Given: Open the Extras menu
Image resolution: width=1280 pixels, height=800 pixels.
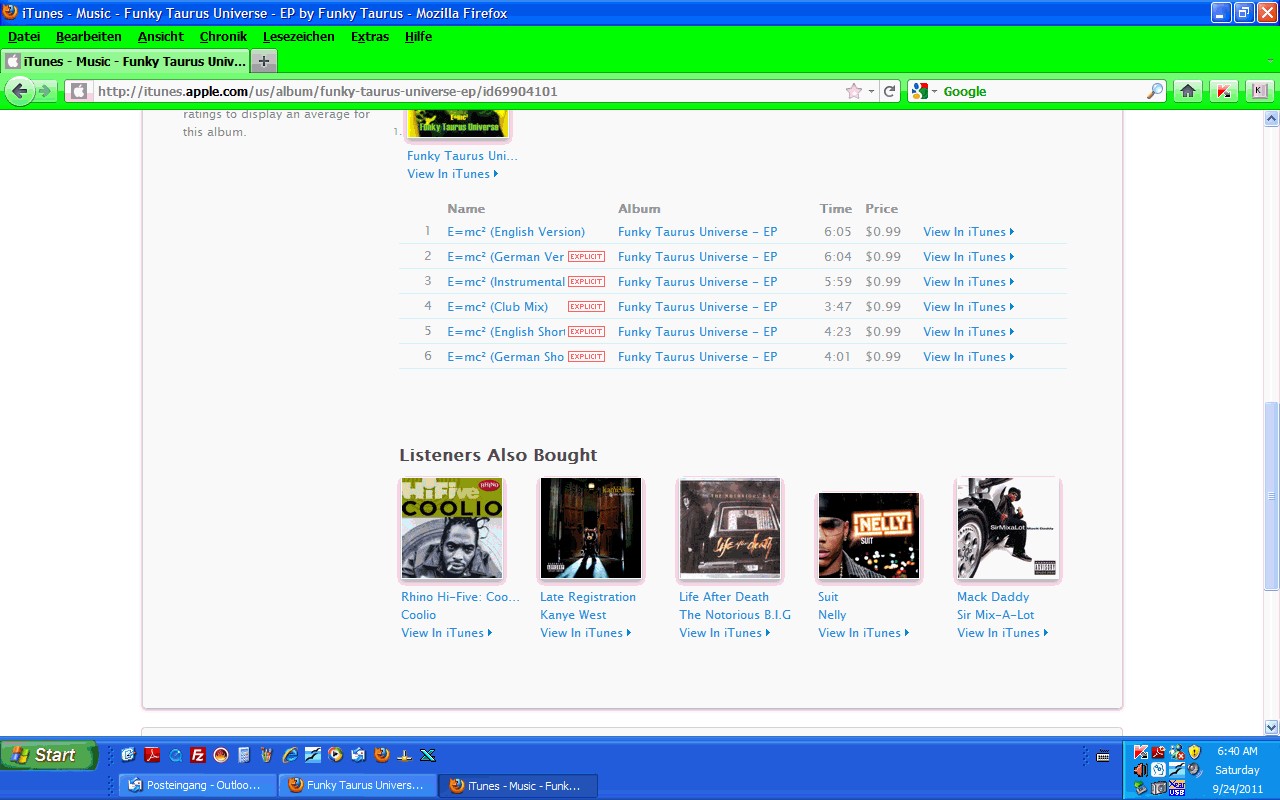Looking at the screenshot, I should coord(370,37).
